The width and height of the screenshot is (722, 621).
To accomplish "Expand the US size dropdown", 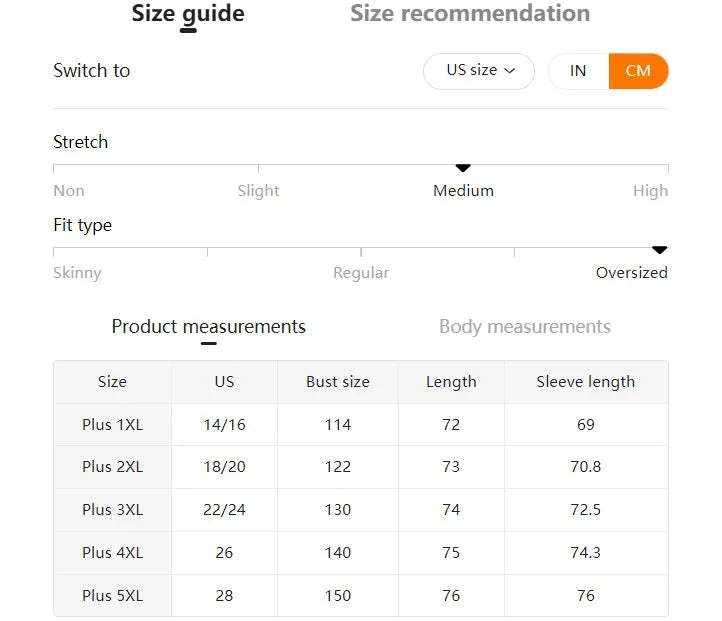I will pyautogui.click(x=479, y=71).
